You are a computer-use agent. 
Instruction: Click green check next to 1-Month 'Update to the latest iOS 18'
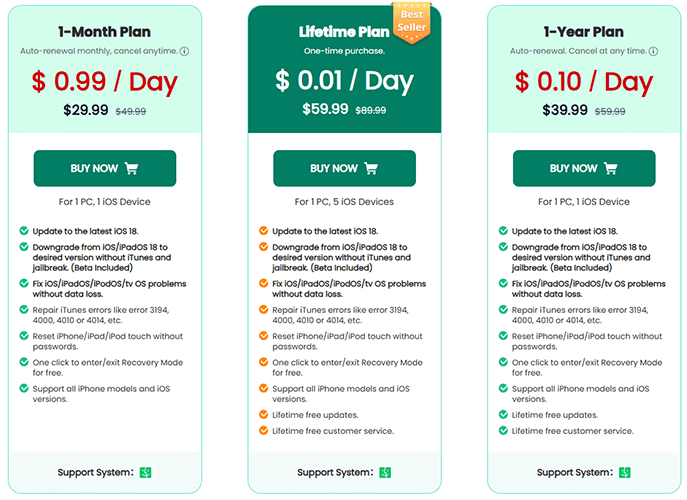[24, 230]
